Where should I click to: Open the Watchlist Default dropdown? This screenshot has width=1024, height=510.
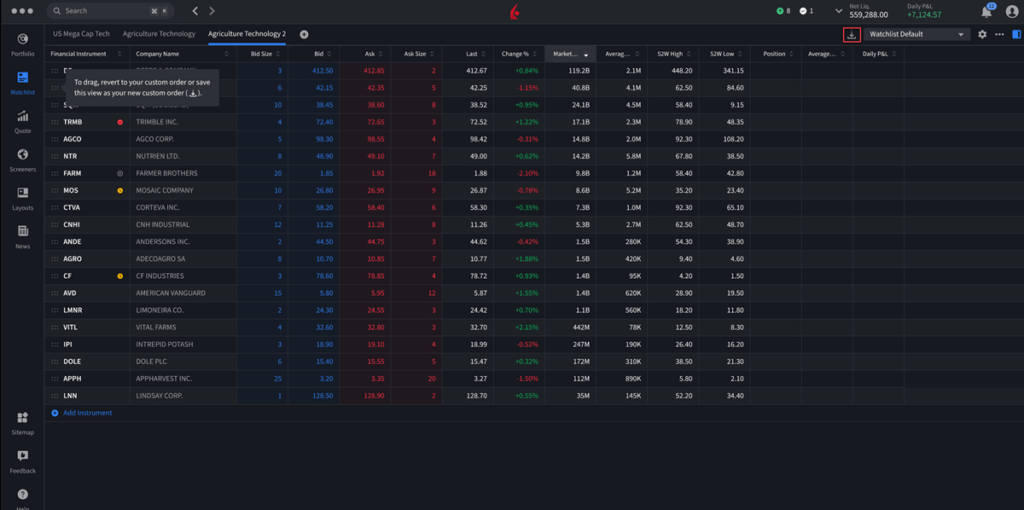click(916, 34)
